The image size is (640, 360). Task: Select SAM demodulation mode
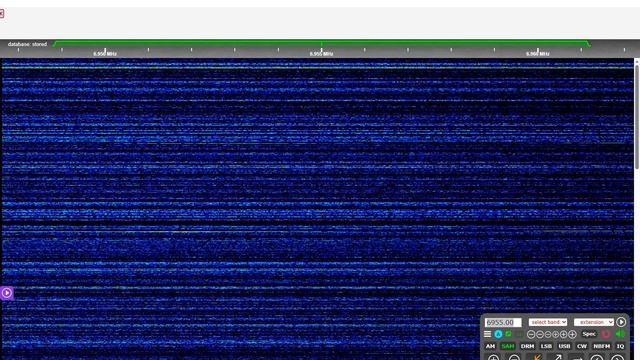[x=508, y=346]
